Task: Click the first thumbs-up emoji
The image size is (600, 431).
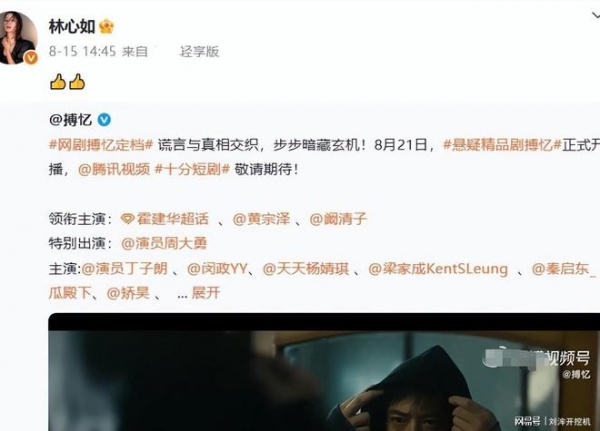Action: (x=58, y=82)
